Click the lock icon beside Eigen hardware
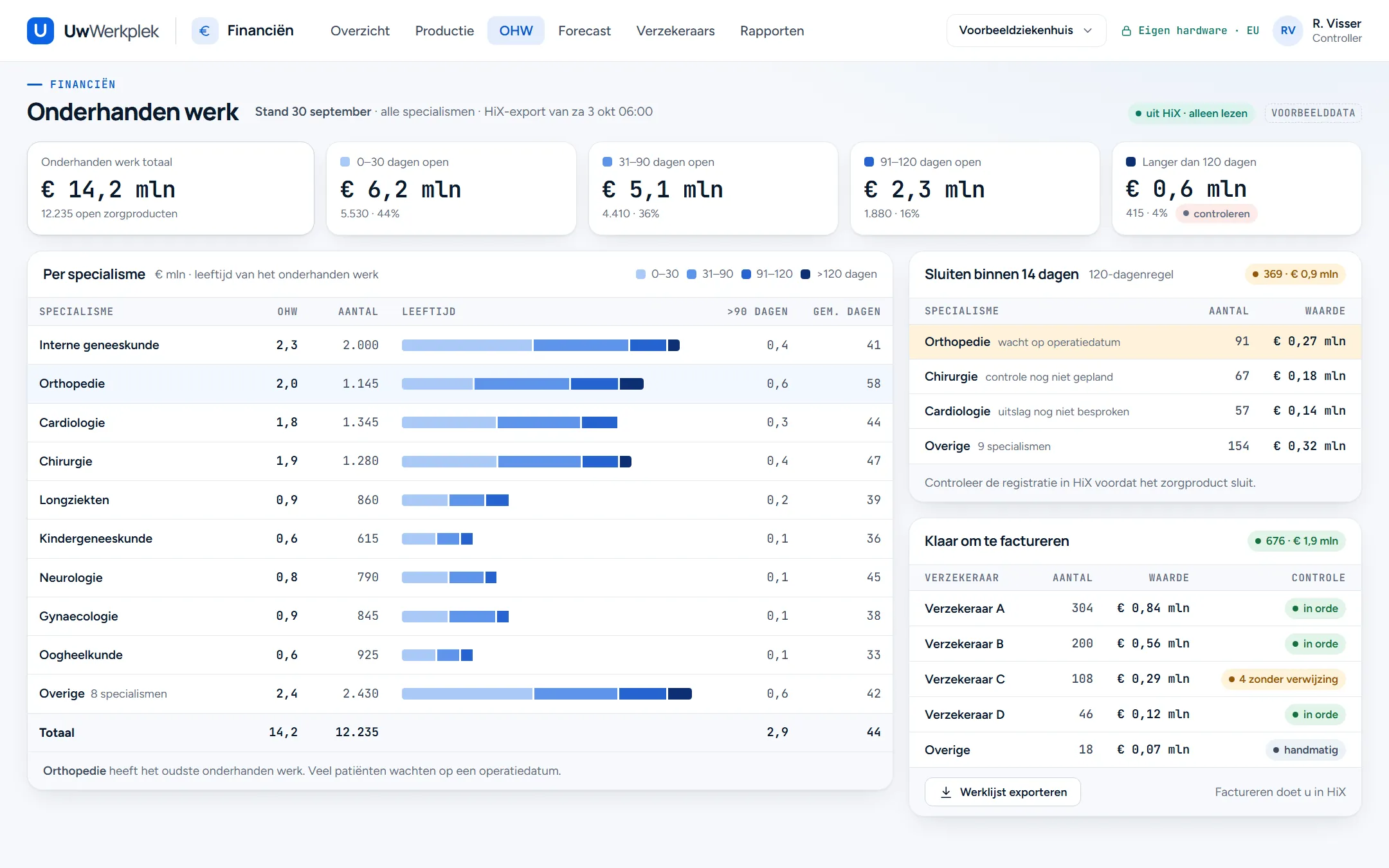This screenshot has width=1389, height=868. pyautogui.click(x=1127, y=31)
